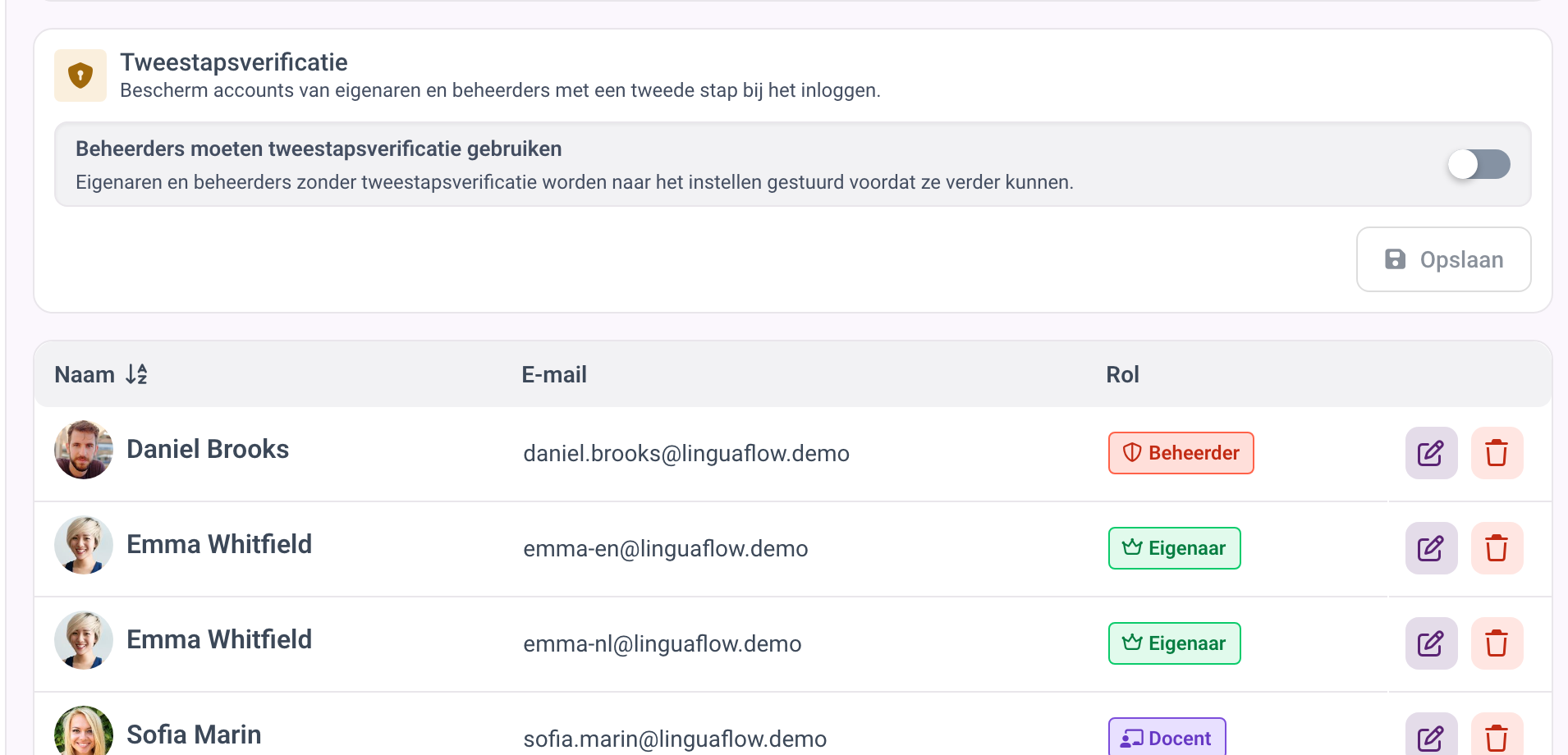1568x755 pixels.
Task: Delete the emma-en@linguaflow.demo user
Action: coord(1497,548)
